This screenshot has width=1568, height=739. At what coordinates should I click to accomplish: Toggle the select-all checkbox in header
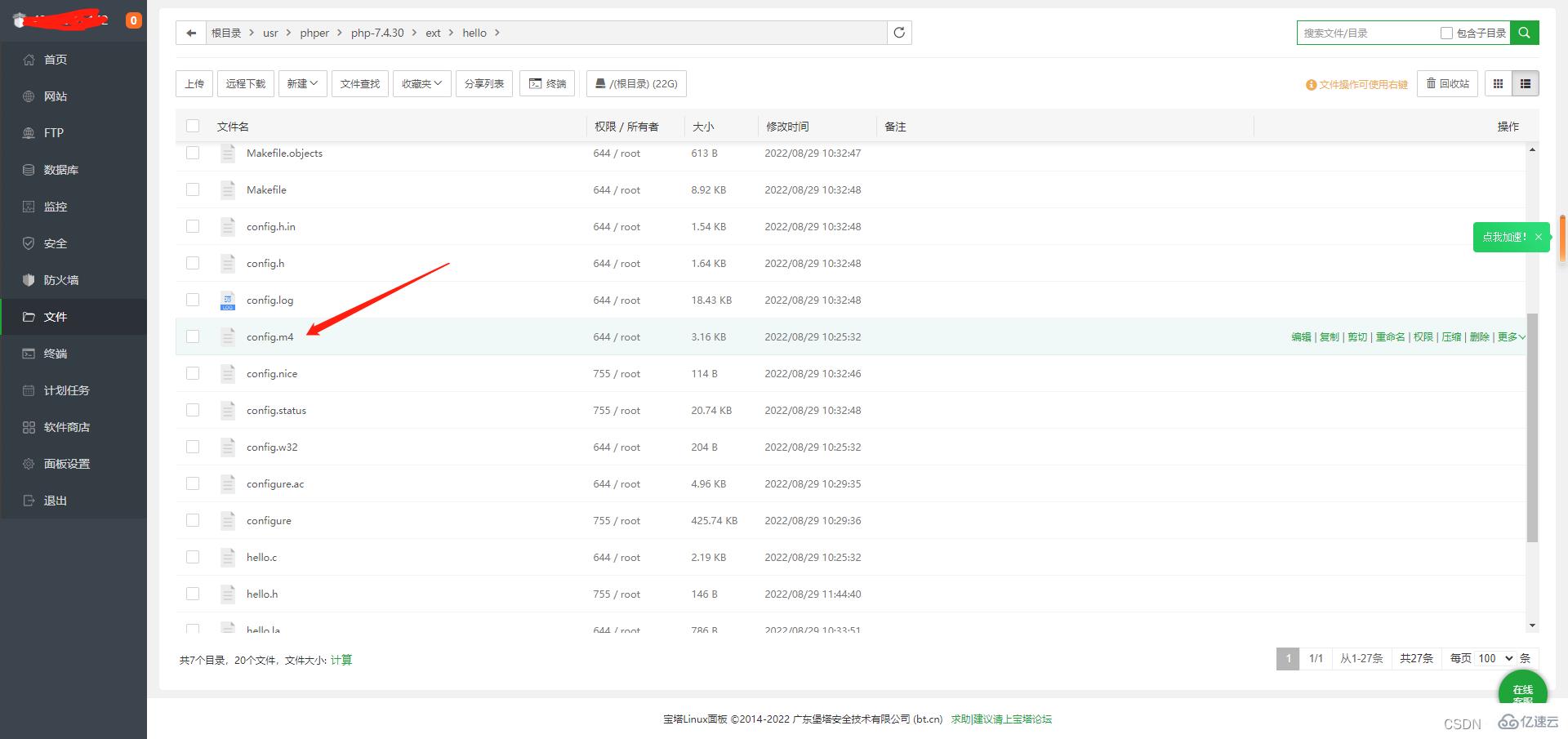click(193, 126)
